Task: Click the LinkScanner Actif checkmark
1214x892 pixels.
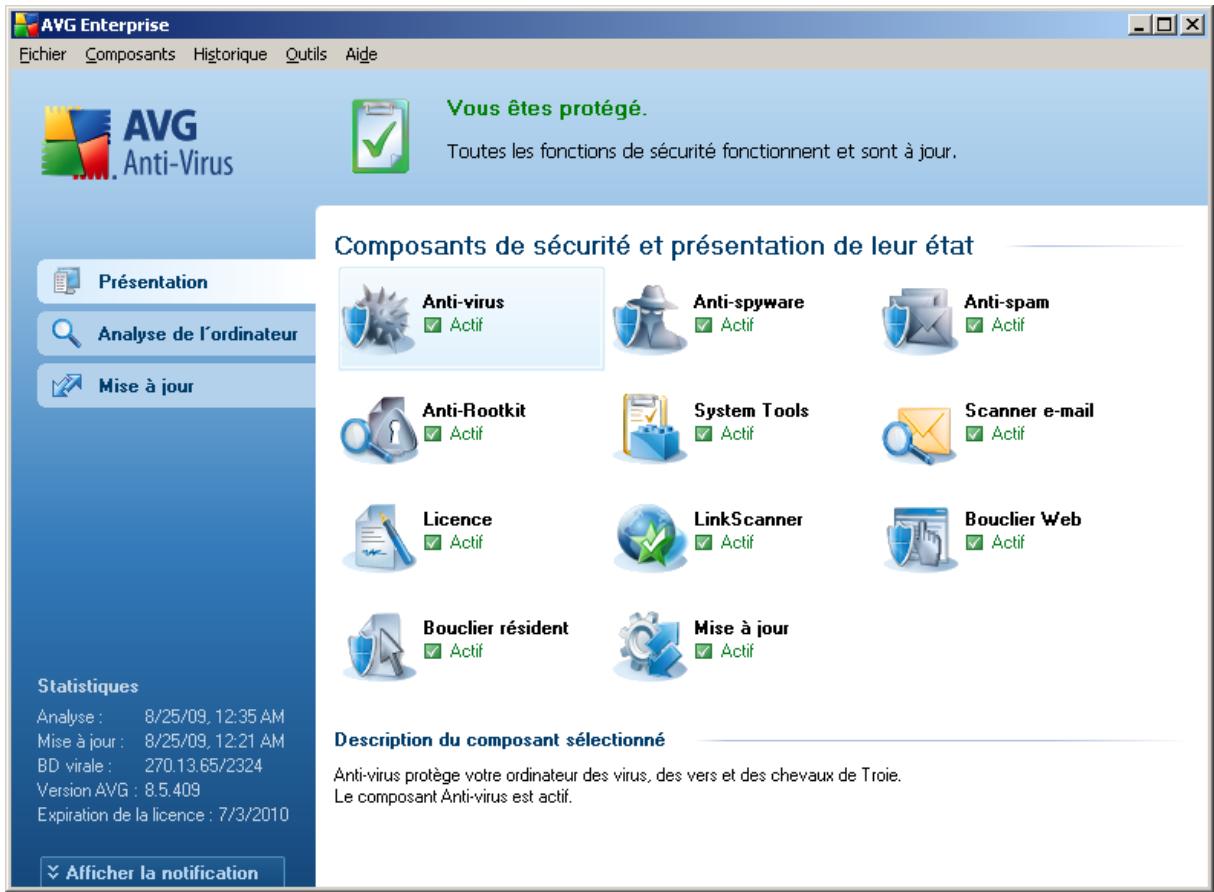Action: pos(702,542)
